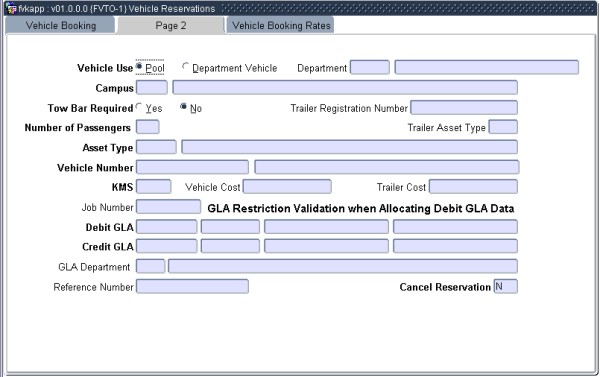
Task: Open the Vehicle Booking Rates tab
Action: click(280, 25)
